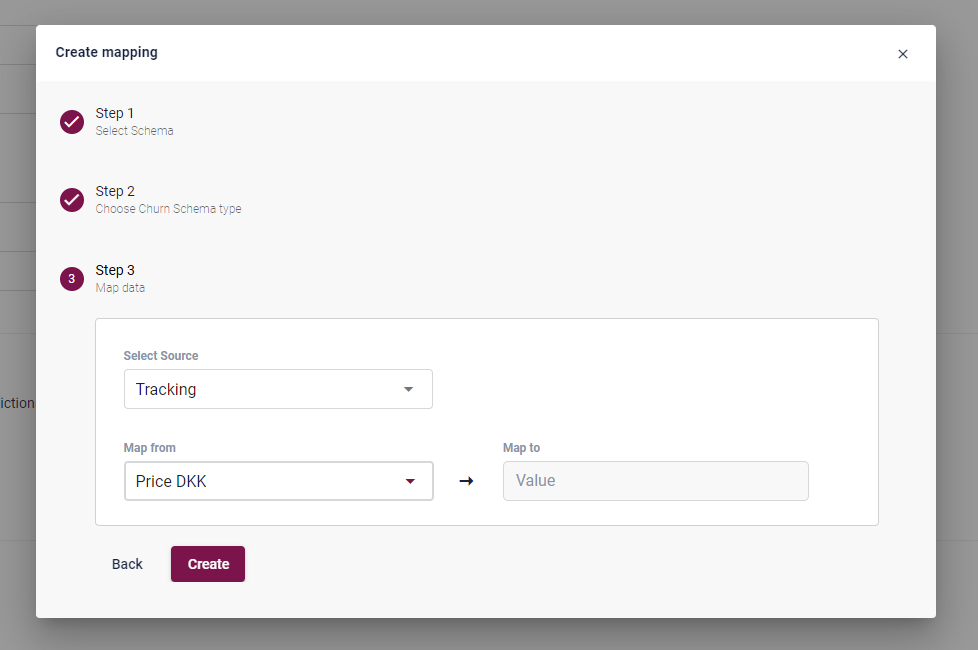Viewport: 978px width, 650px height.
Task: Select the Step 3 label
Action: [x=115, y=270]
